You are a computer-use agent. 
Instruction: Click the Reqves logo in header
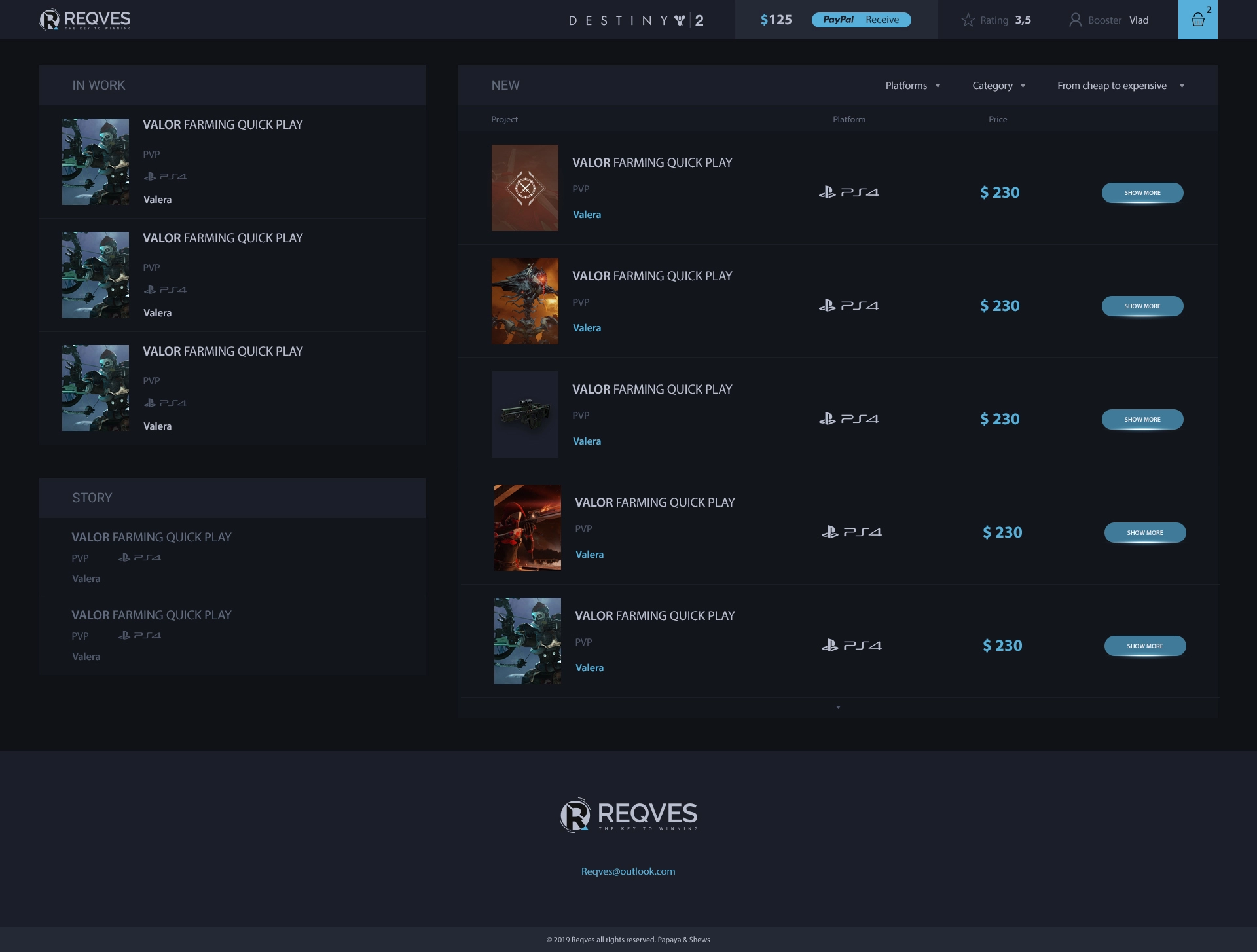(x=85, y=20)
